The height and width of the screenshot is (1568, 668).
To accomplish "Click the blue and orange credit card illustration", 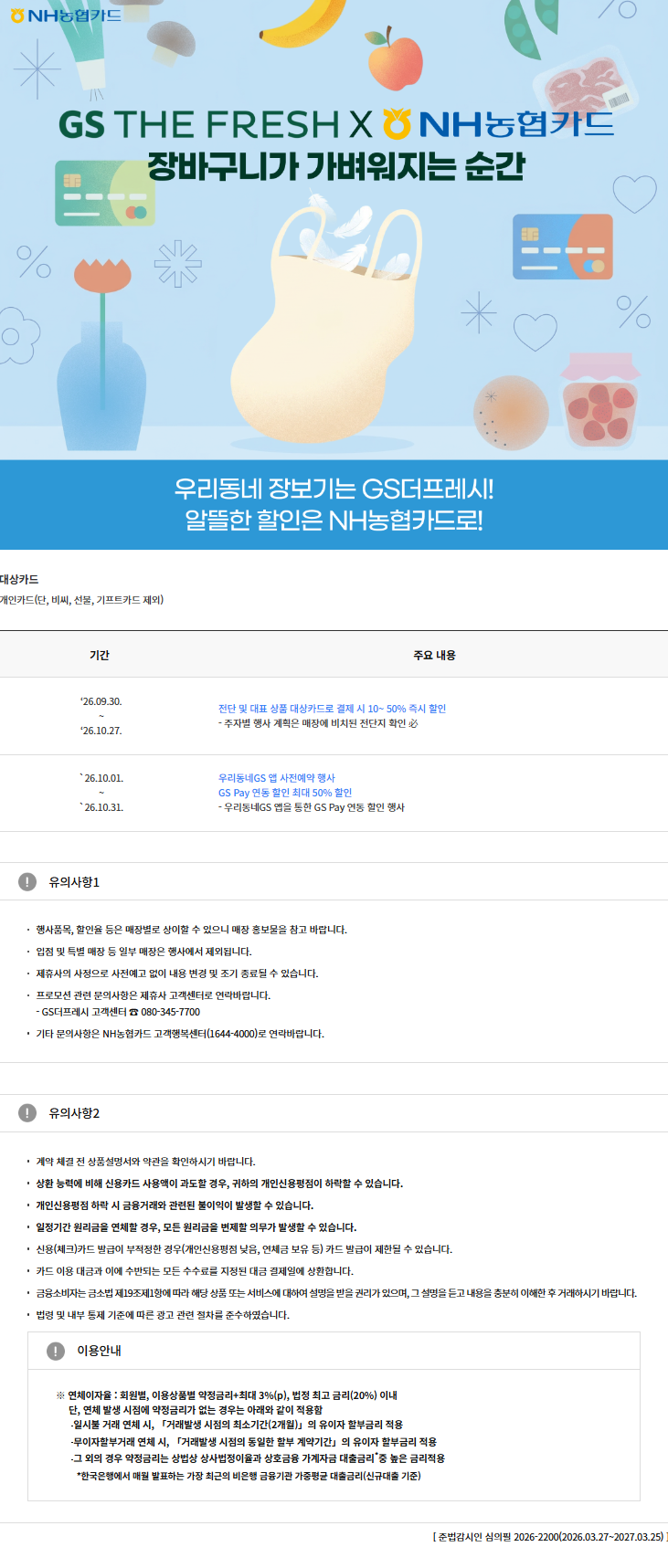I will 563,247.
